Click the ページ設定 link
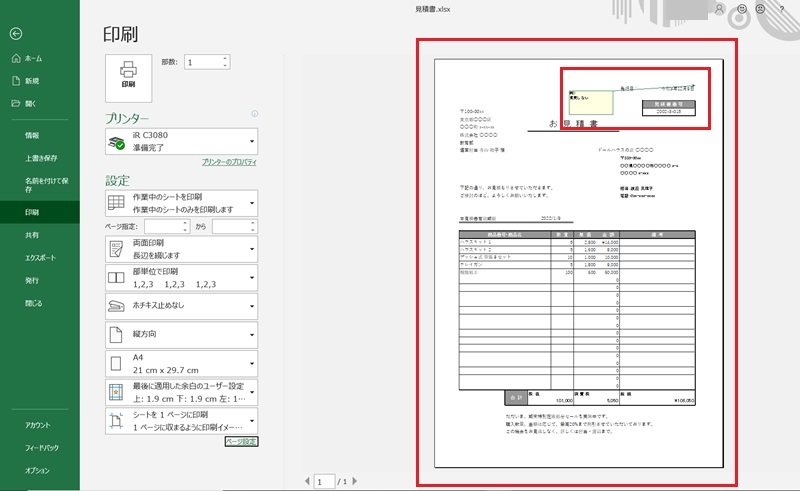Image resolution: width=800 pixels, height=491 pixels. (241, 441)
